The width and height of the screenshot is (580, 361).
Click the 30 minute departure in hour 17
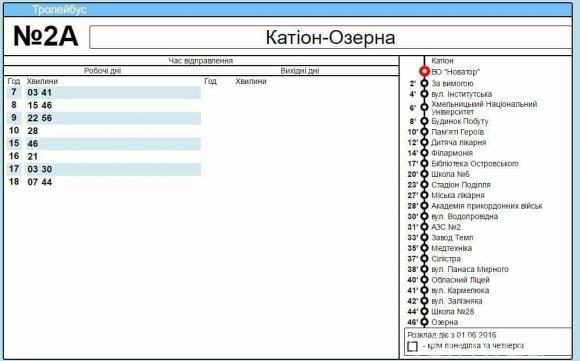46,169
